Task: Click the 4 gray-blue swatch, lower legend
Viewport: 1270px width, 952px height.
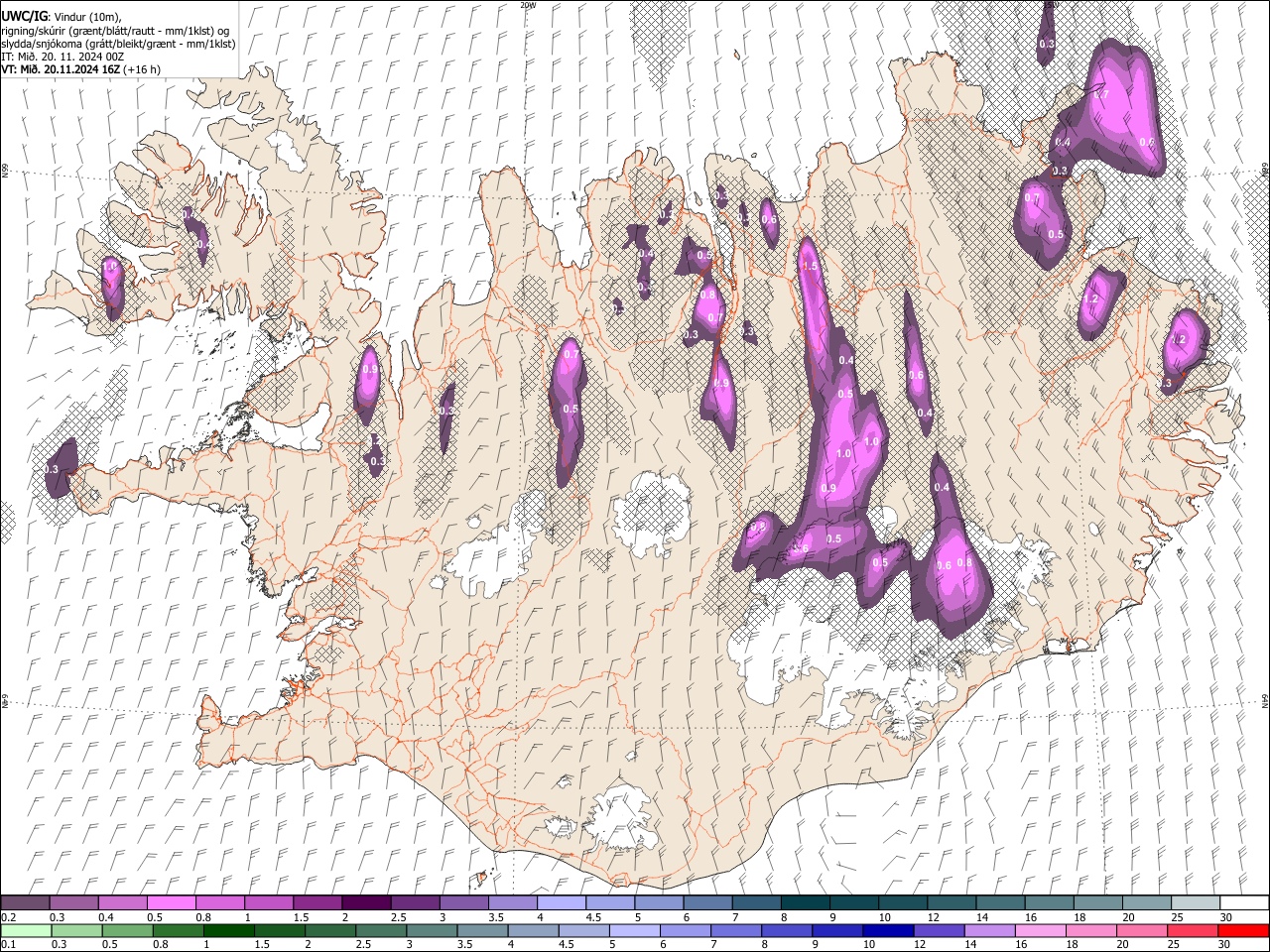Action: click(x=534, y=930)
